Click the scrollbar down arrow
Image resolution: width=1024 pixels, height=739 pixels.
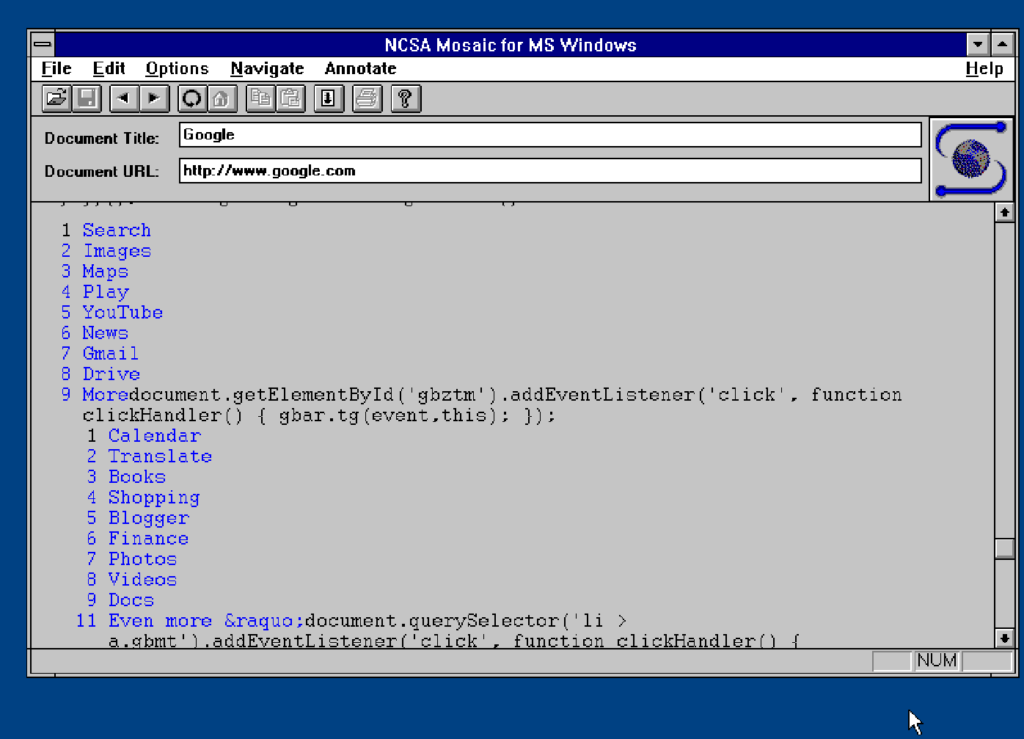[1004, 637]
